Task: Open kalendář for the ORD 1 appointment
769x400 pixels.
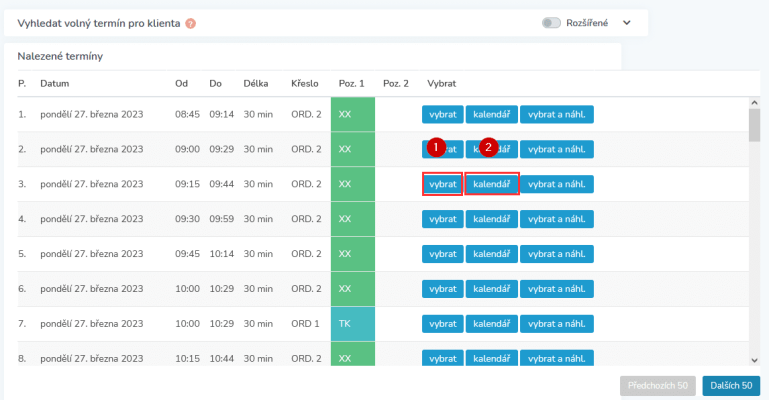Action: point(491,324)
